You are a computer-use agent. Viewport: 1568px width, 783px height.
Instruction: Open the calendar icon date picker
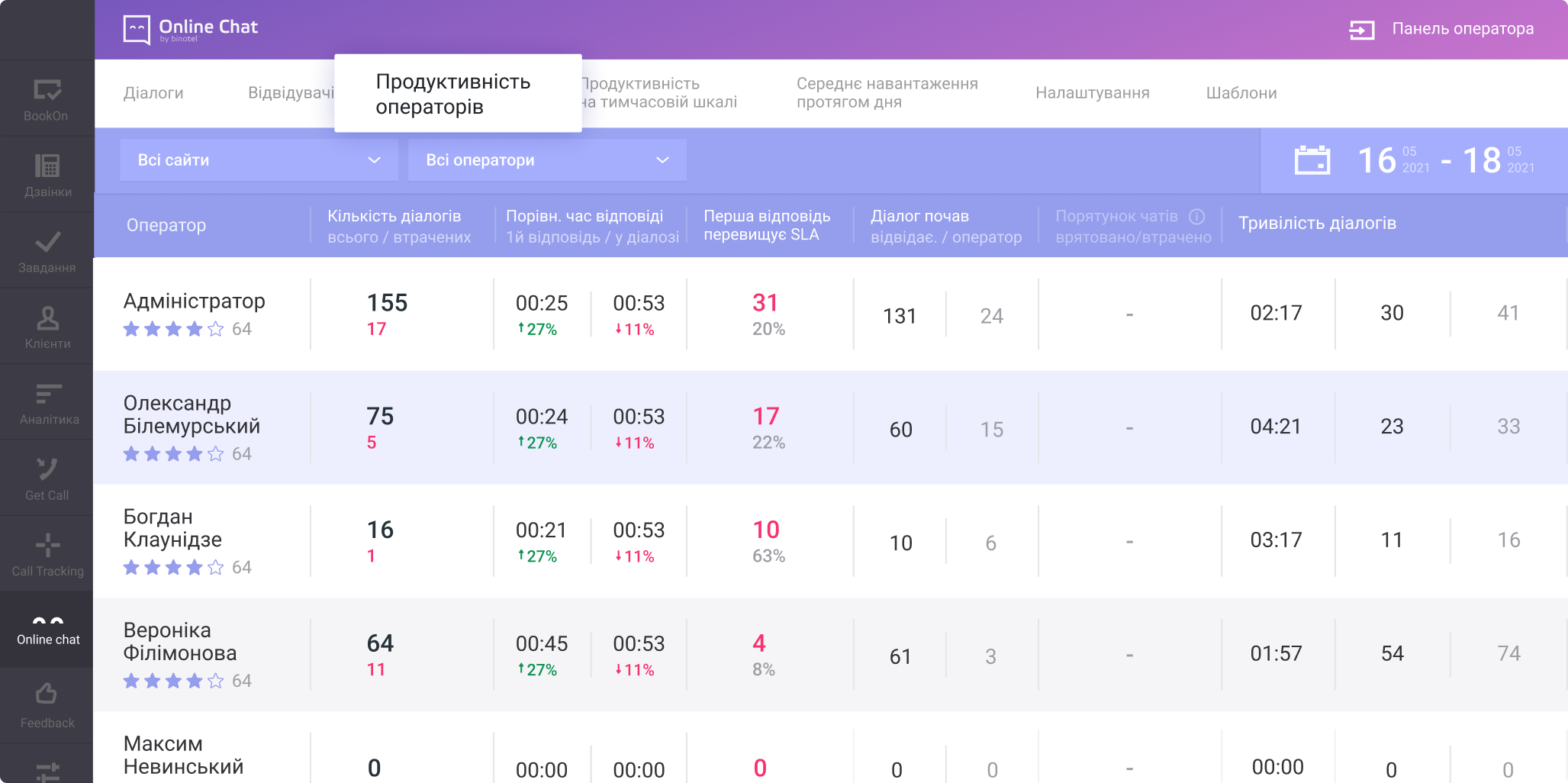pyautogui.click(x=1312, y=160)
